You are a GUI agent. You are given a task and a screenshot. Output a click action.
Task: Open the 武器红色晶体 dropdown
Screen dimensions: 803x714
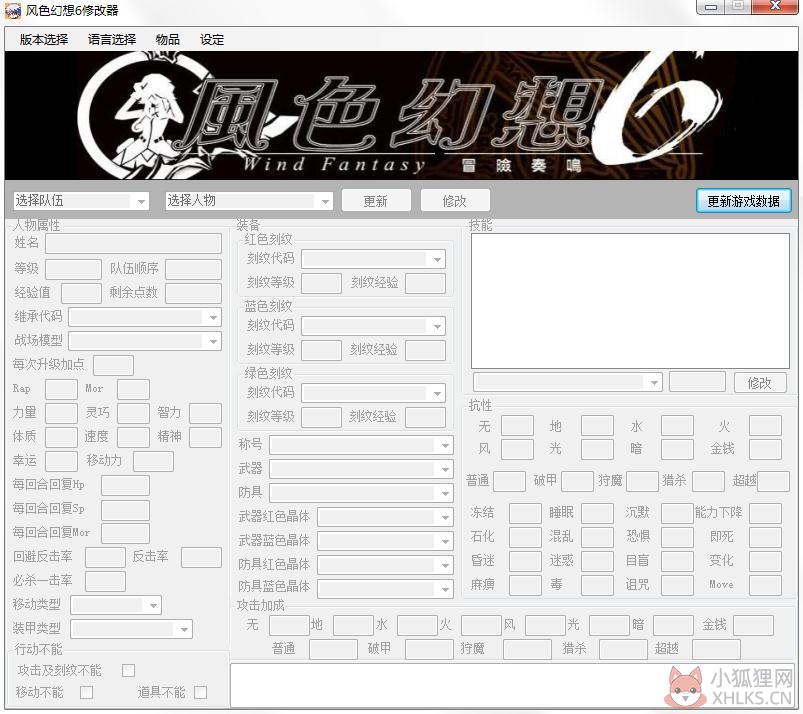click(385, 517)
